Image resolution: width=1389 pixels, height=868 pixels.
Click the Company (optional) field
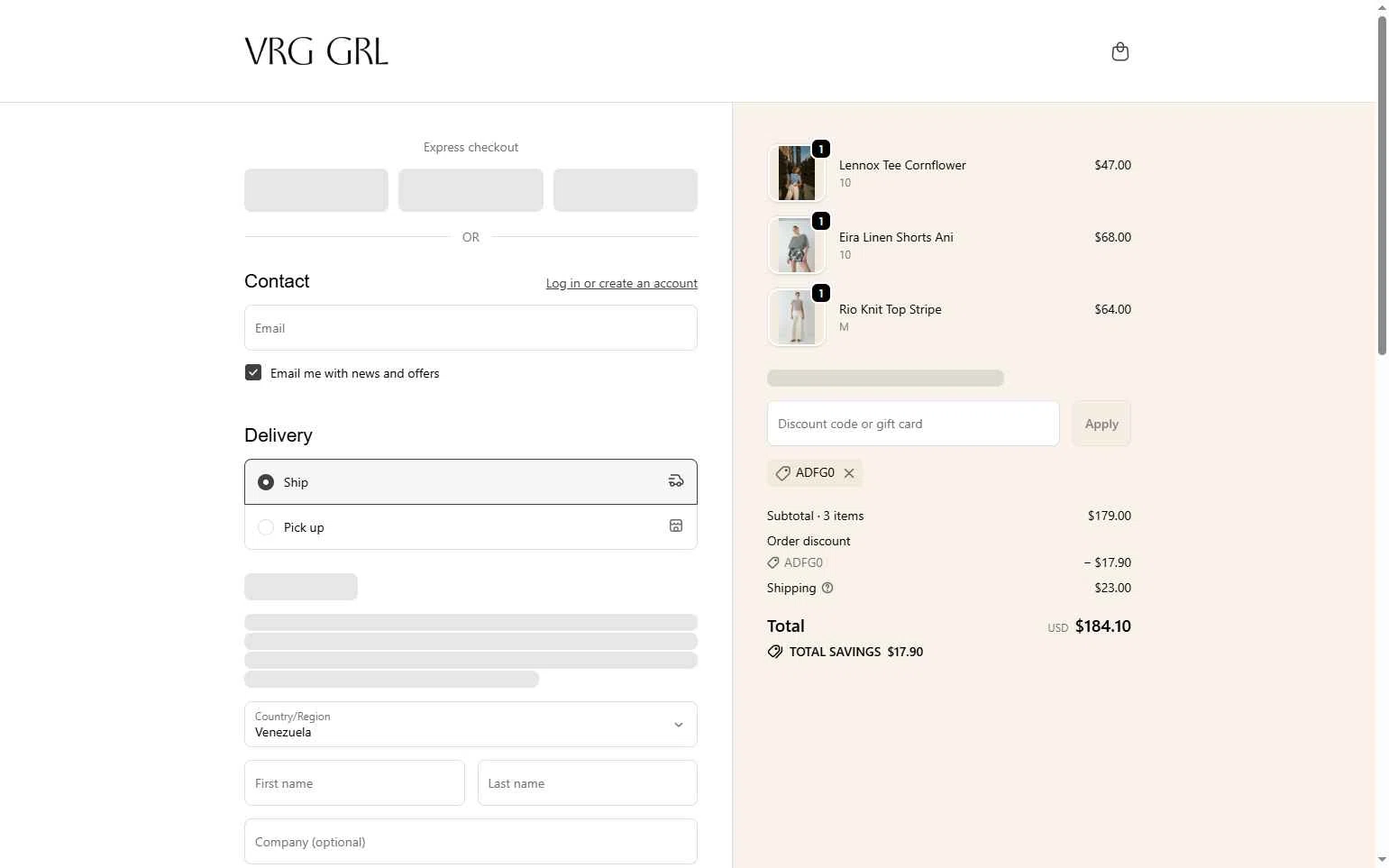tap(471, 842)
